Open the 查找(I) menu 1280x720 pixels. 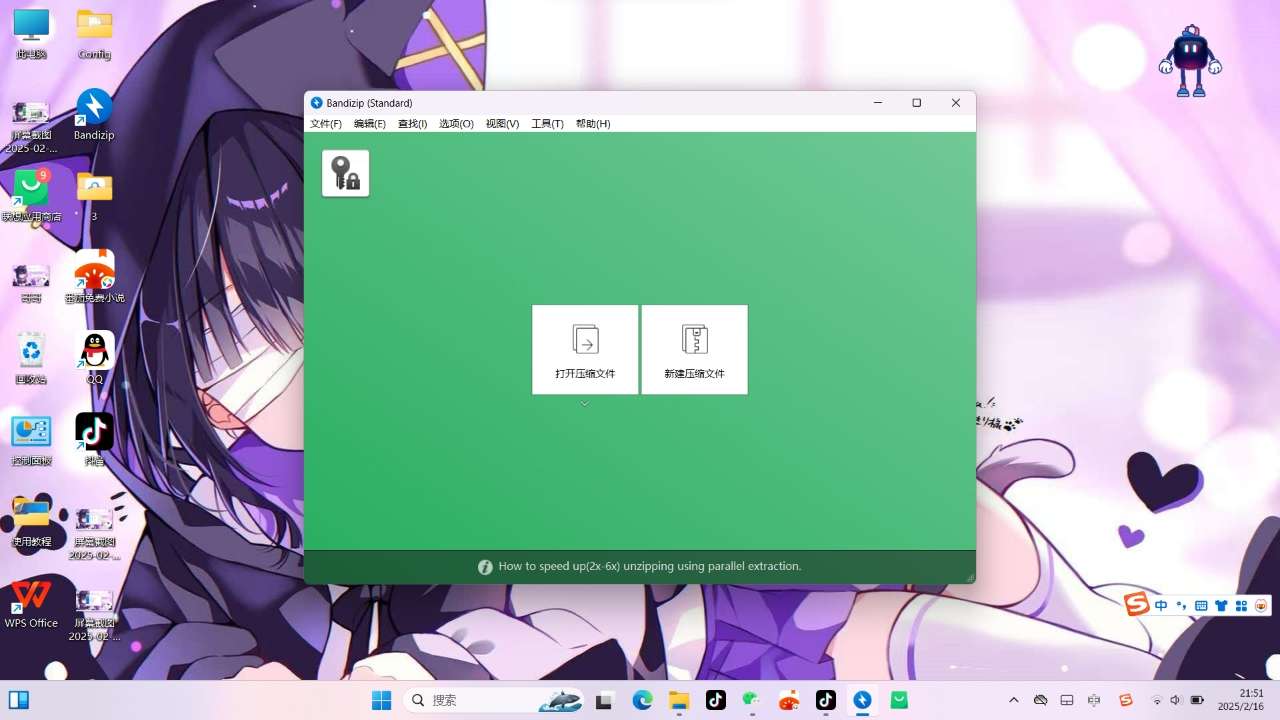(413, 124)
